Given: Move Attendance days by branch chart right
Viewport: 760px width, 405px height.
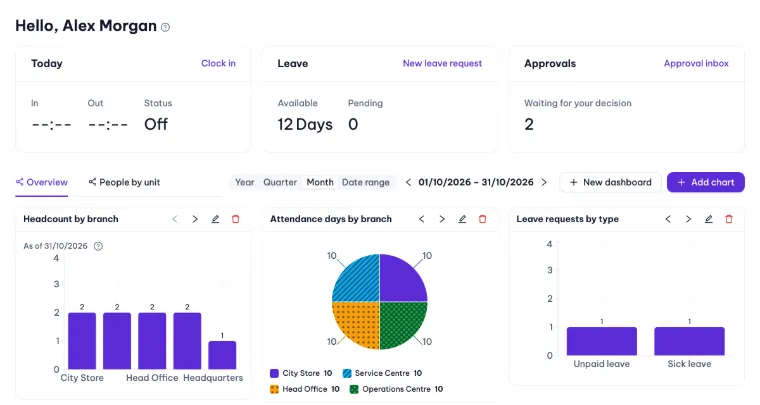Looking at the screenshot, I should 442,219.
